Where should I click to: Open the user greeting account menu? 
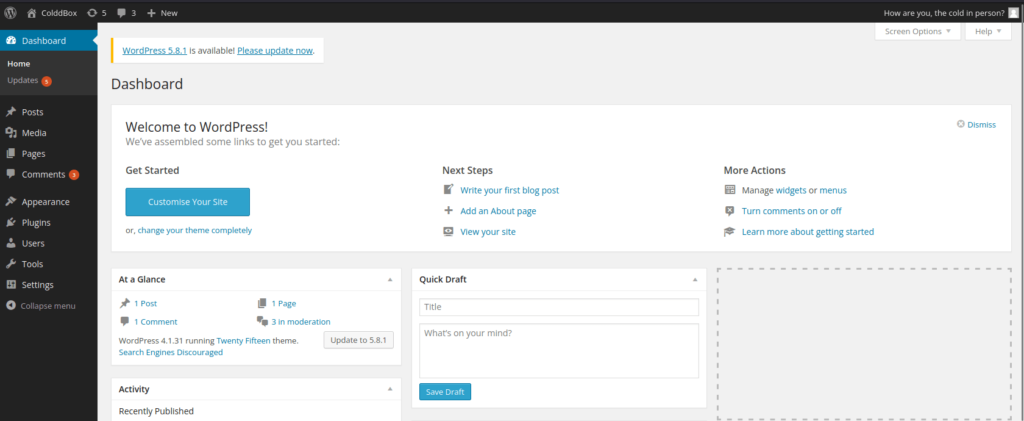[944, 12]
